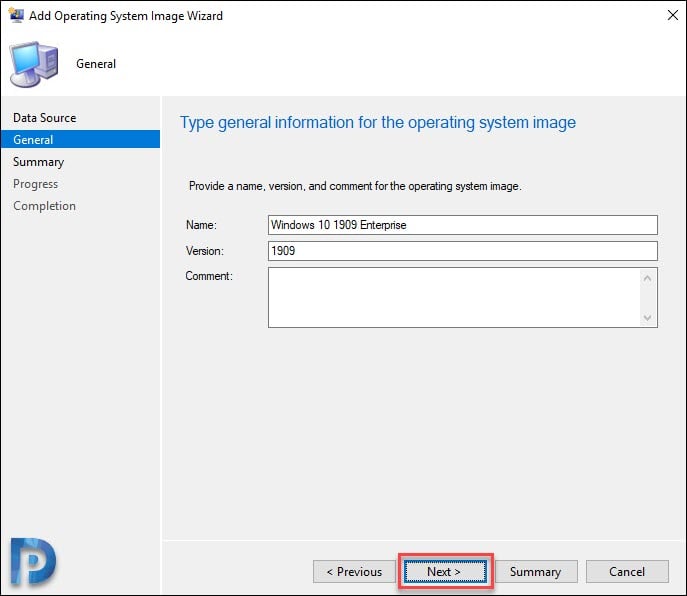Image resolution: width=687 pixels, height=596 pixels.
Task: Proceed with the Next button
Action: point(445,571)
